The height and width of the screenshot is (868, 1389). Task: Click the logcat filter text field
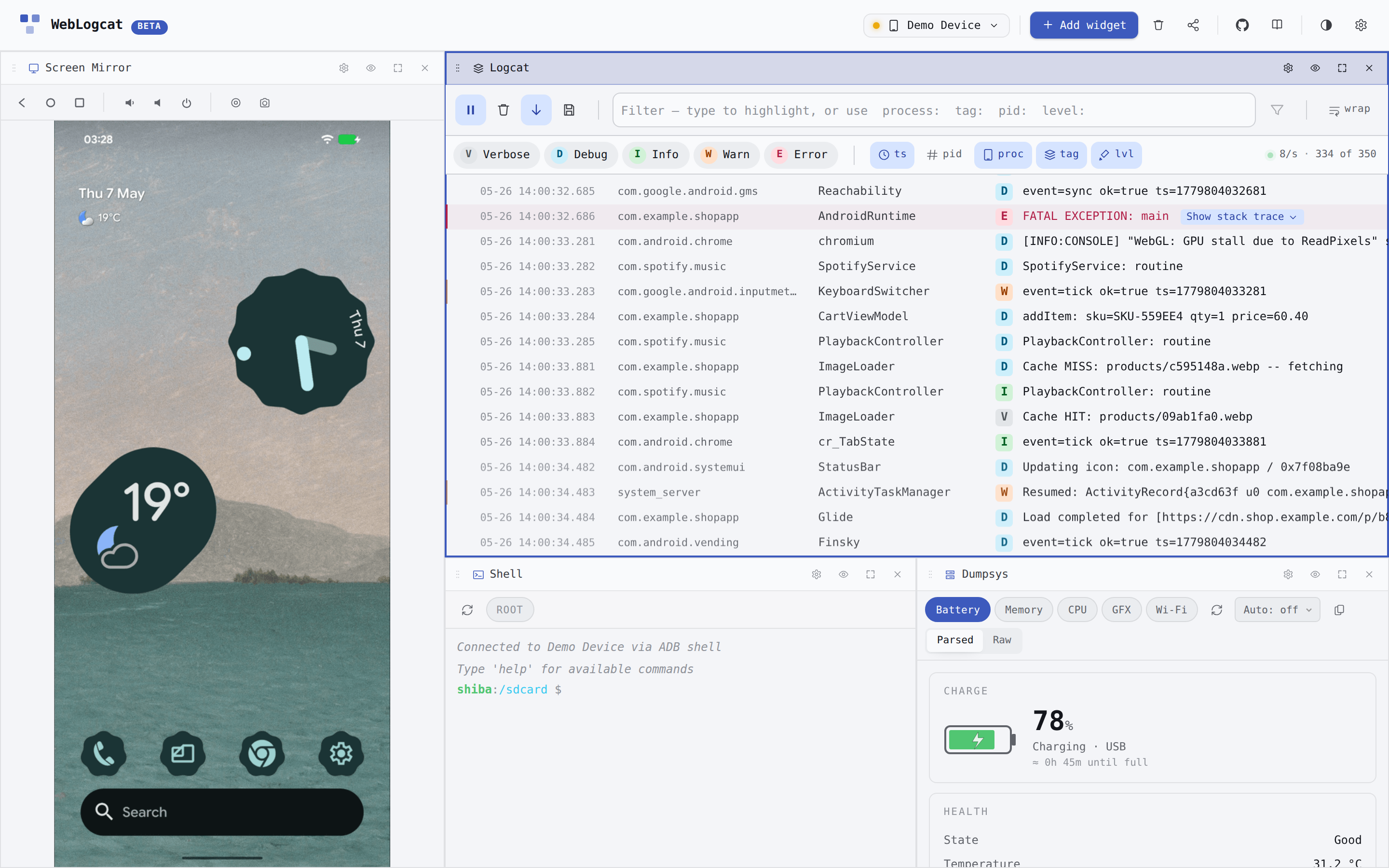(933, 110)
